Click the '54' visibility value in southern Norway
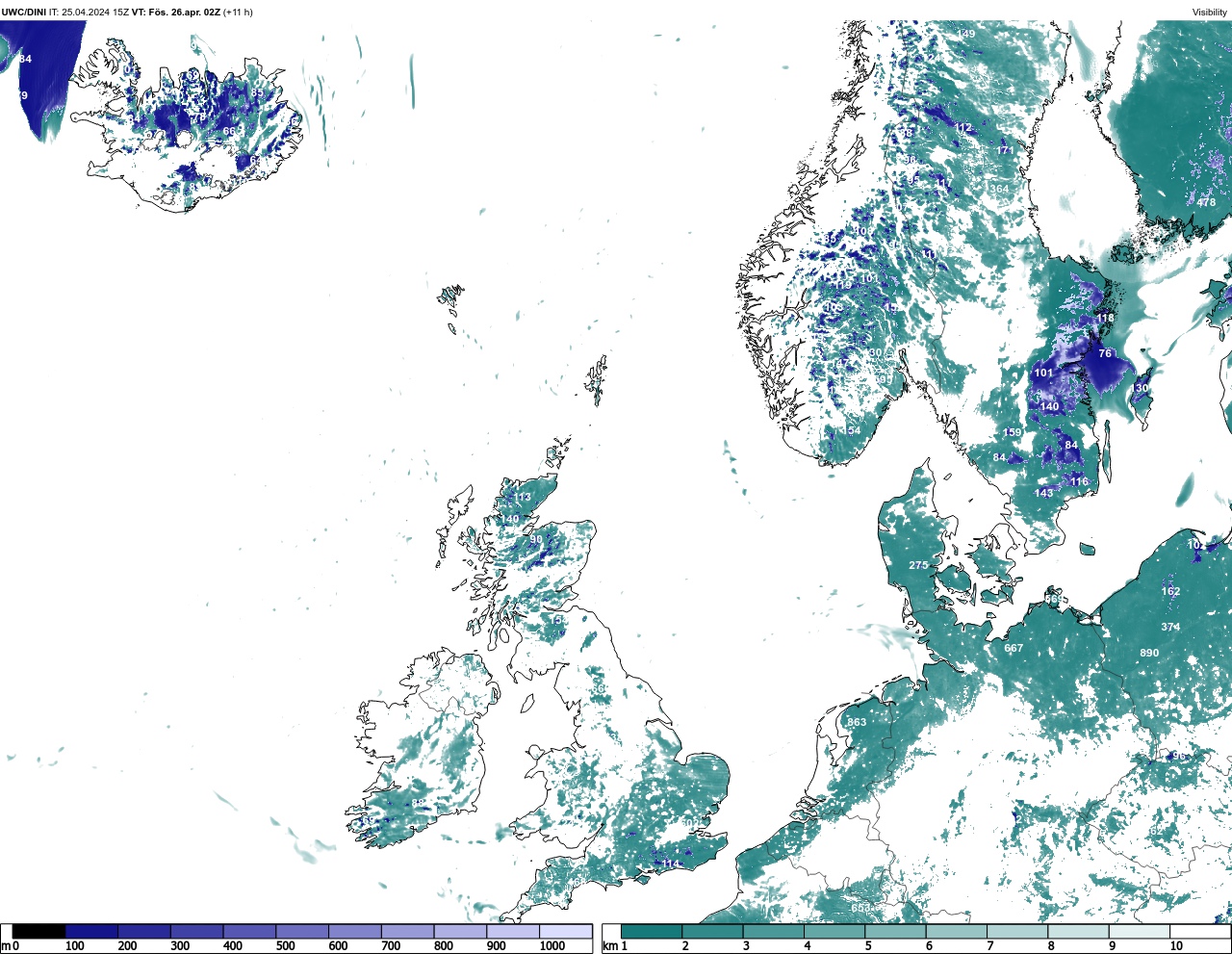1232x954 pixels. (854, 430)
